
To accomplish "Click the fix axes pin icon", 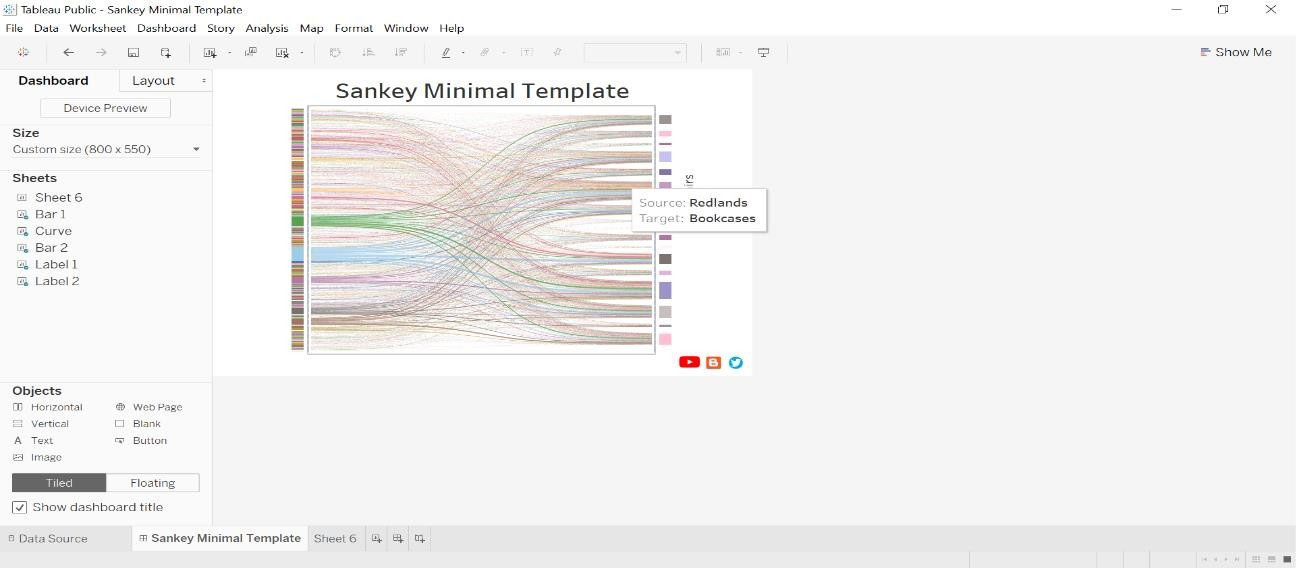I will point(558,52).
